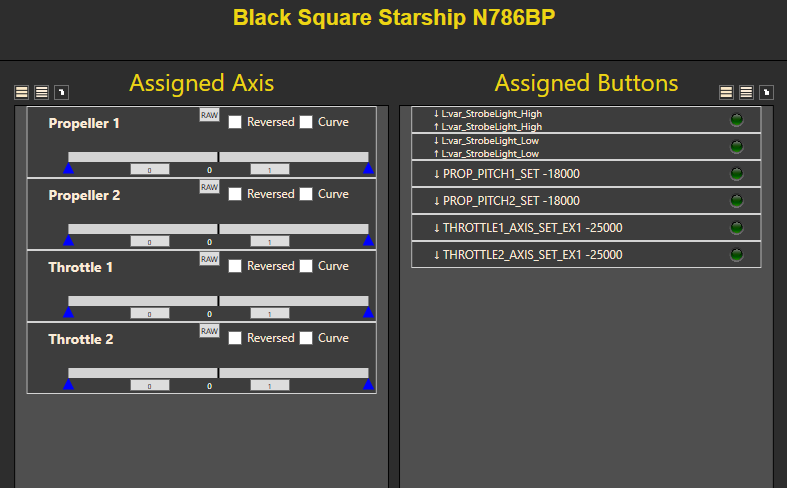Click the corner icon above Assigned Buttons panel

coord(766,92)
